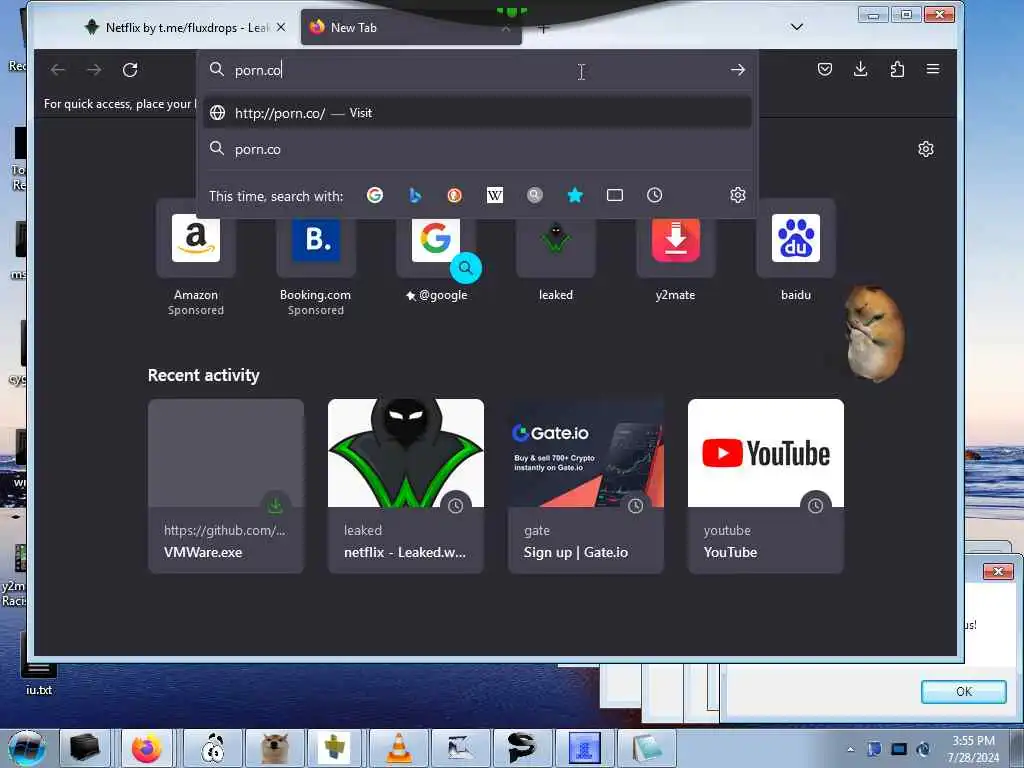This screenshot has height=768, width=1024.
Task: Close the Netflix by t.me/fluxdrops tab
Action: pyautogui.click(x=281, y=27)
